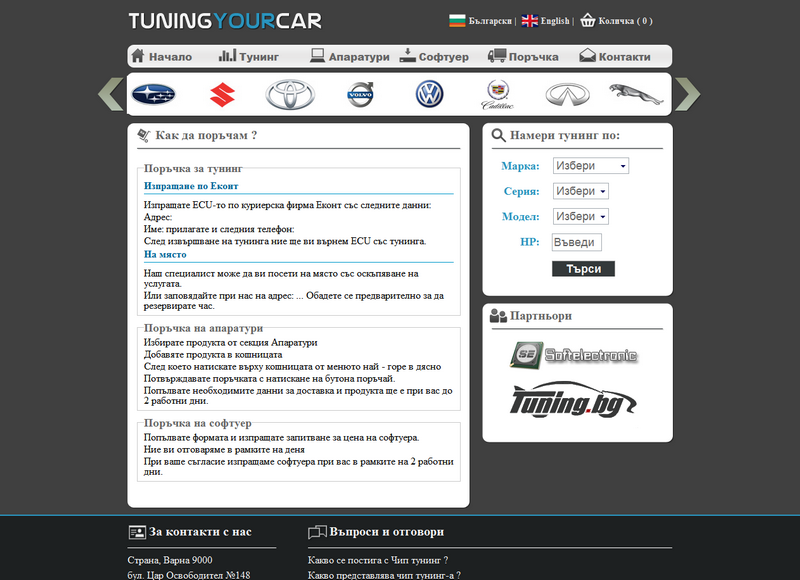The image size is (800, 580).
Task: Focus the HP input field
Action: (x=577, y=242)
